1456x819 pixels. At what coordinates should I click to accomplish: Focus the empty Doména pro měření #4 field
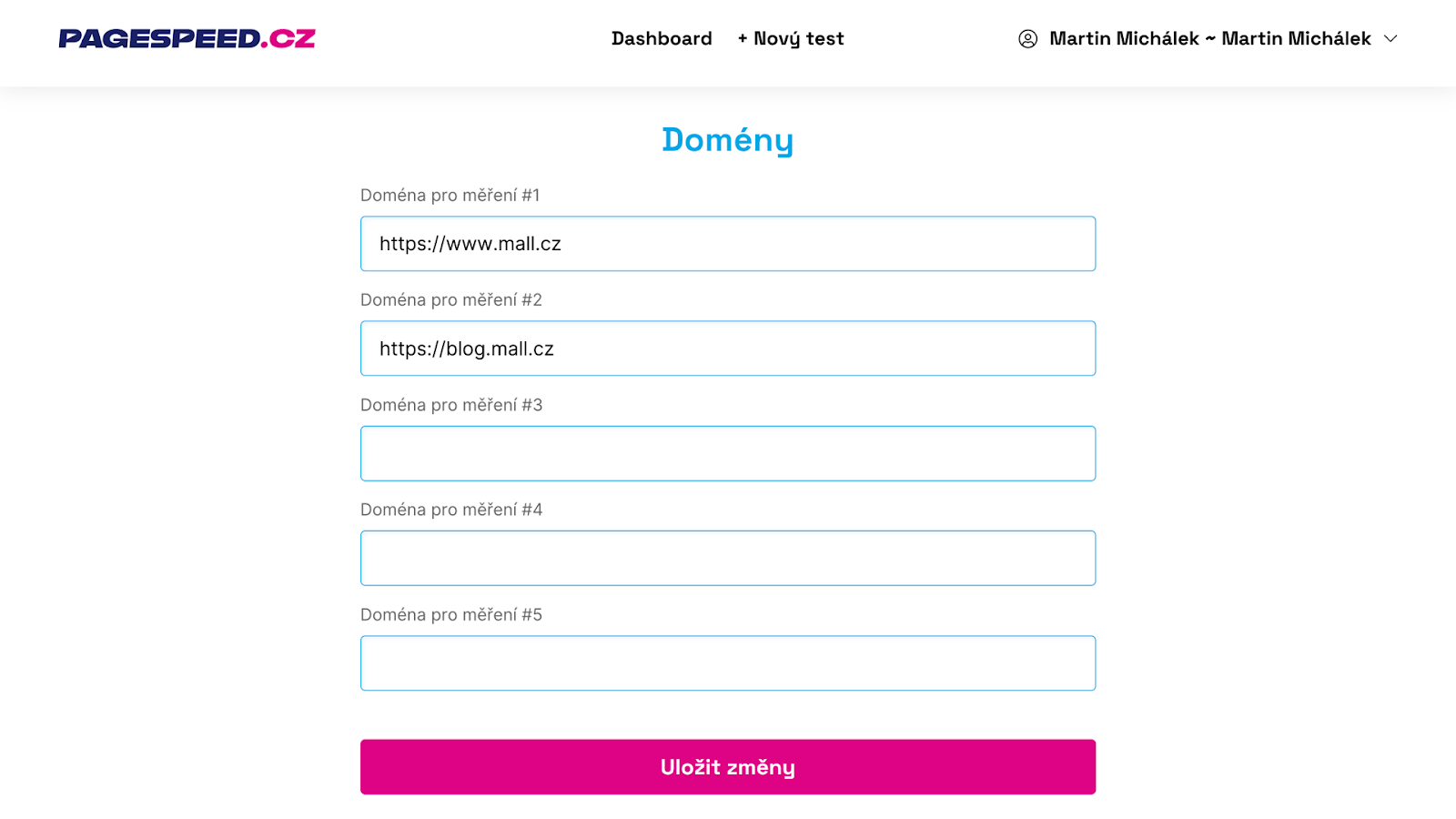click(x=727, y=557)
